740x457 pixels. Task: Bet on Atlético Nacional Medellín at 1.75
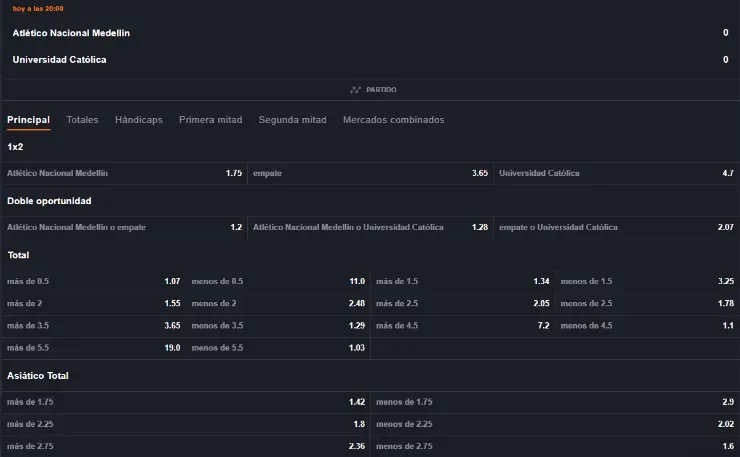[x=124, y=173]
